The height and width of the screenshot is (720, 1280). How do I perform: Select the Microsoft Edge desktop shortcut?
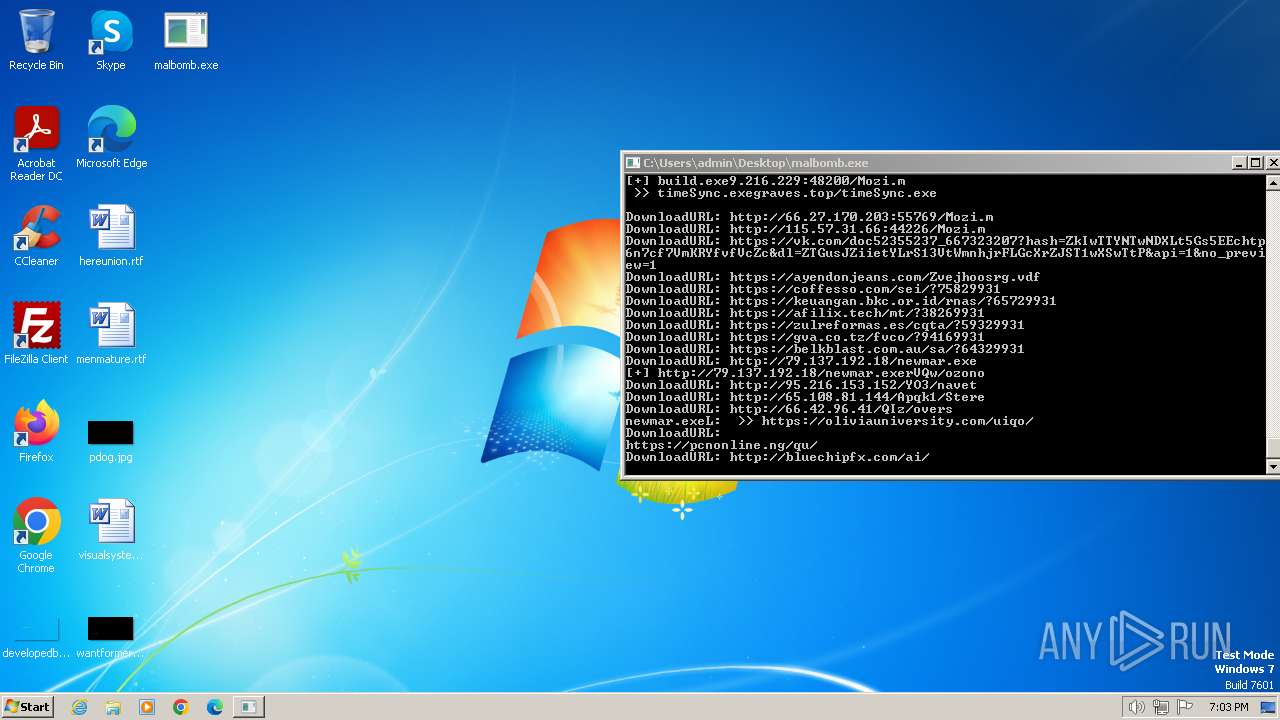pos(111,138)
